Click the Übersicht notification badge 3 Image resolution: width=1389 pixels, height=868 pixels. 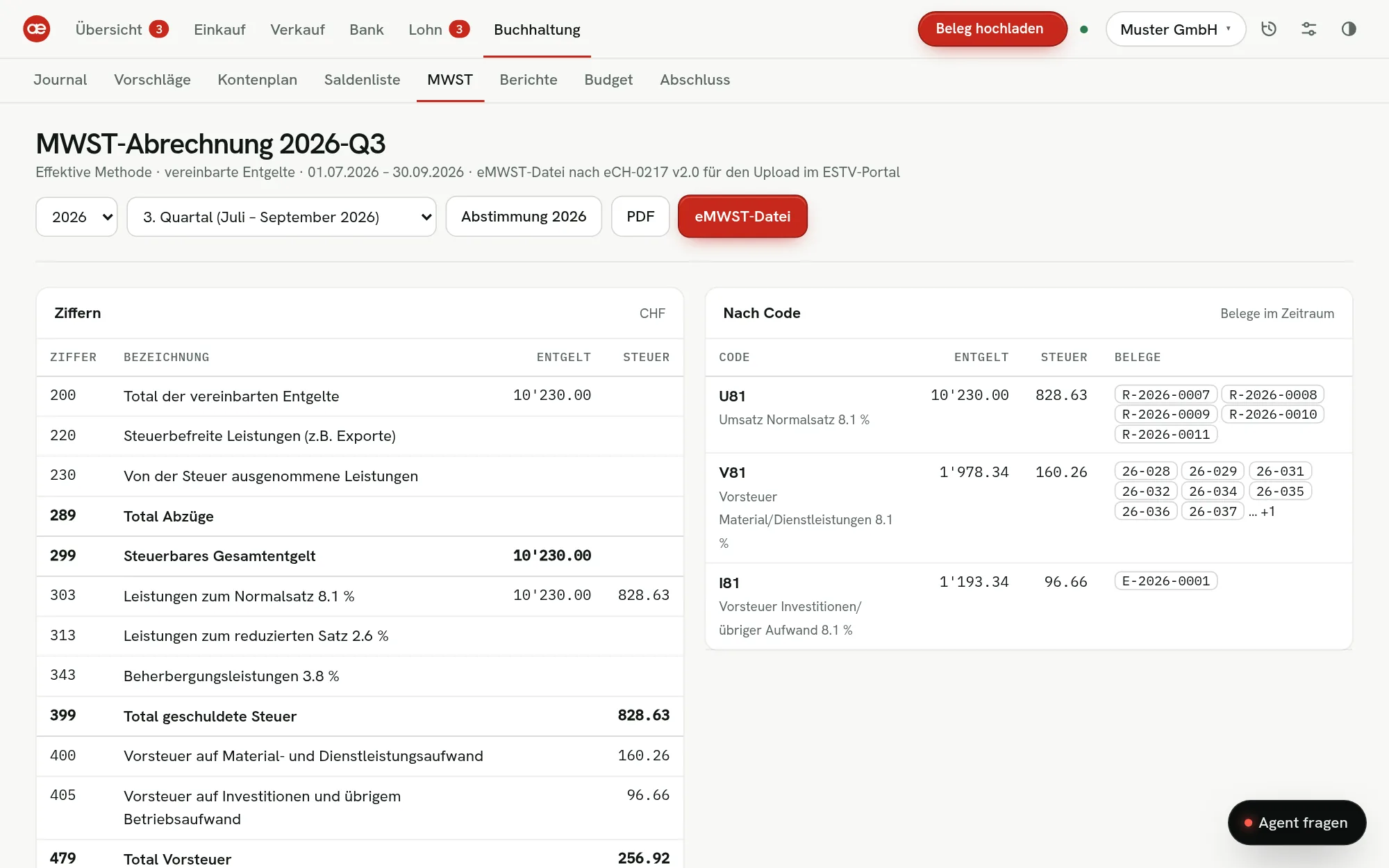coord(159,29)
